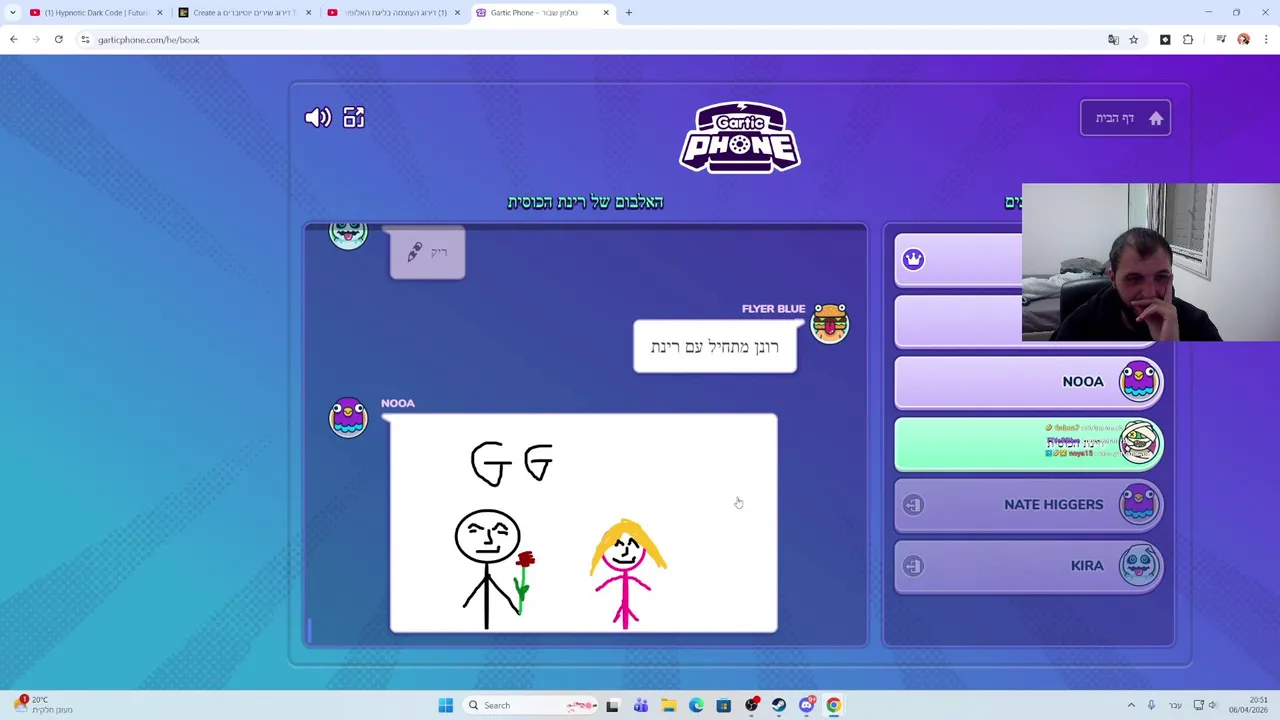Click the gray empty drawing placeholder

(427, 252)
